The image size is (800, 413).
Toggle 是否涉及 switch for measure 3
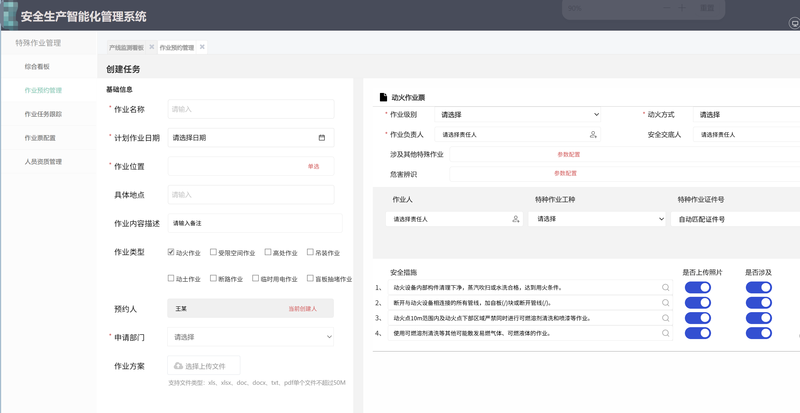(x=759, y=318)
